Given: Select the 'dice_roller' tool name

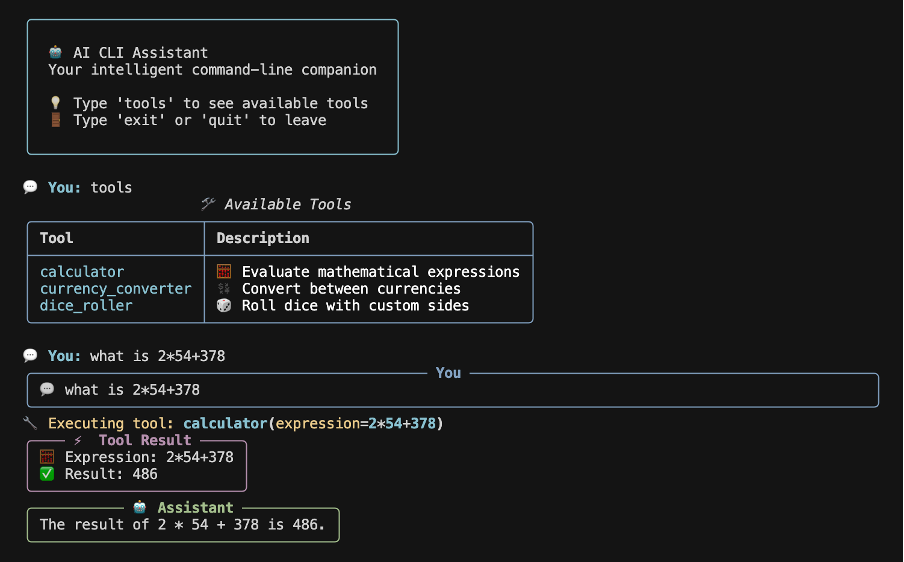Looking at the screenshot, I should click(86, 305).
